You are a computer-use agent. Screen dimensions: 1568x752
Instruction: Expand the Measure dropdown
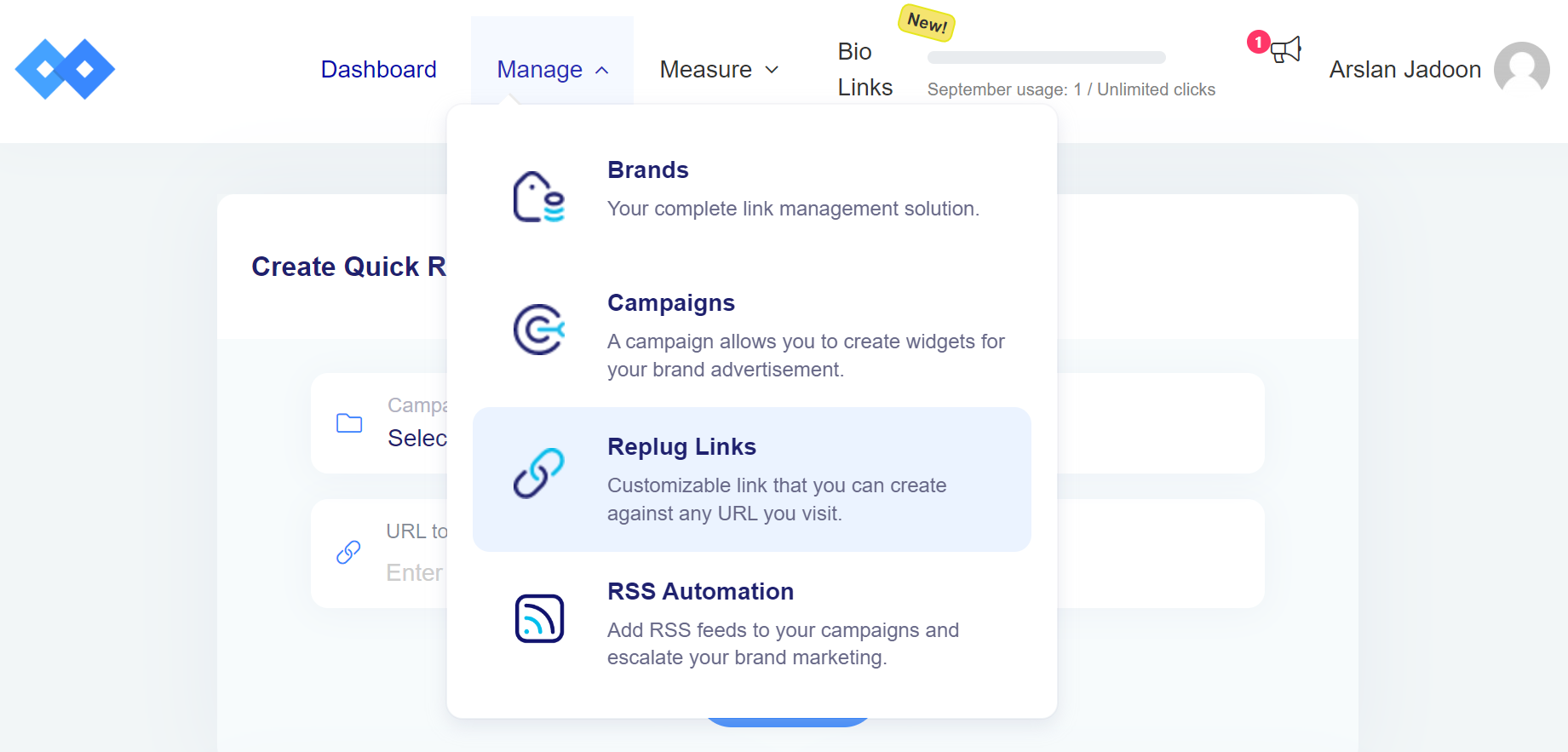tap(719, 69)
